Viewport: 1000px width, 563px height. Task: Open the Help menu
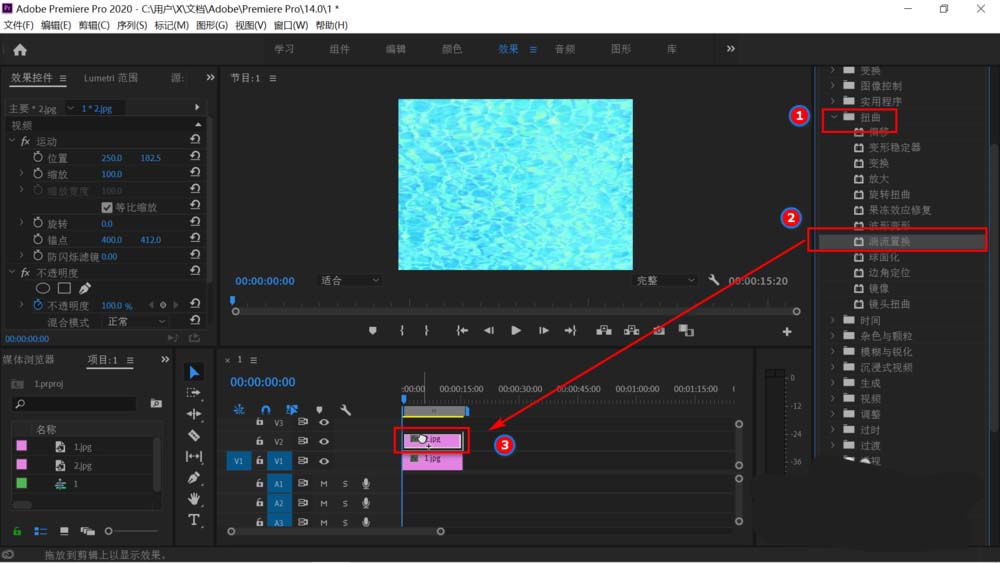point(332,25)
